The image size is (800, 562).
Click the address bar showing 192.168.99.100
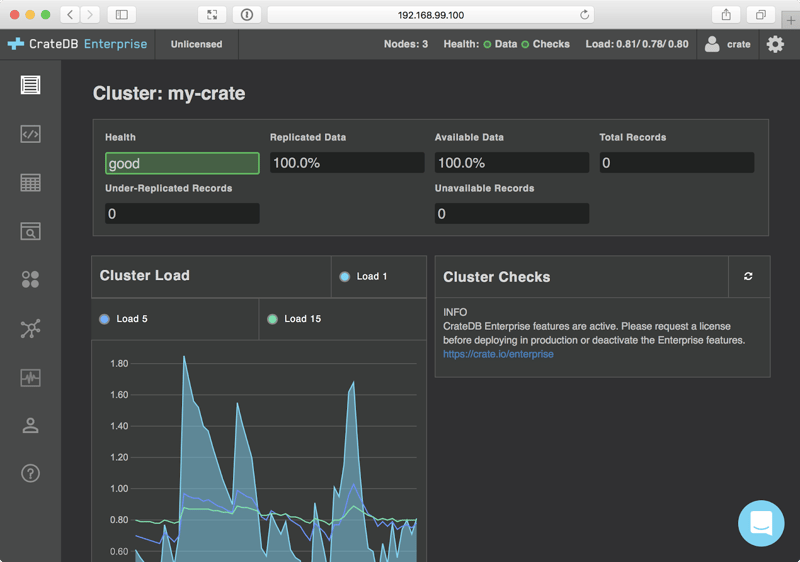pyautogui.click(x=431, y=15)
